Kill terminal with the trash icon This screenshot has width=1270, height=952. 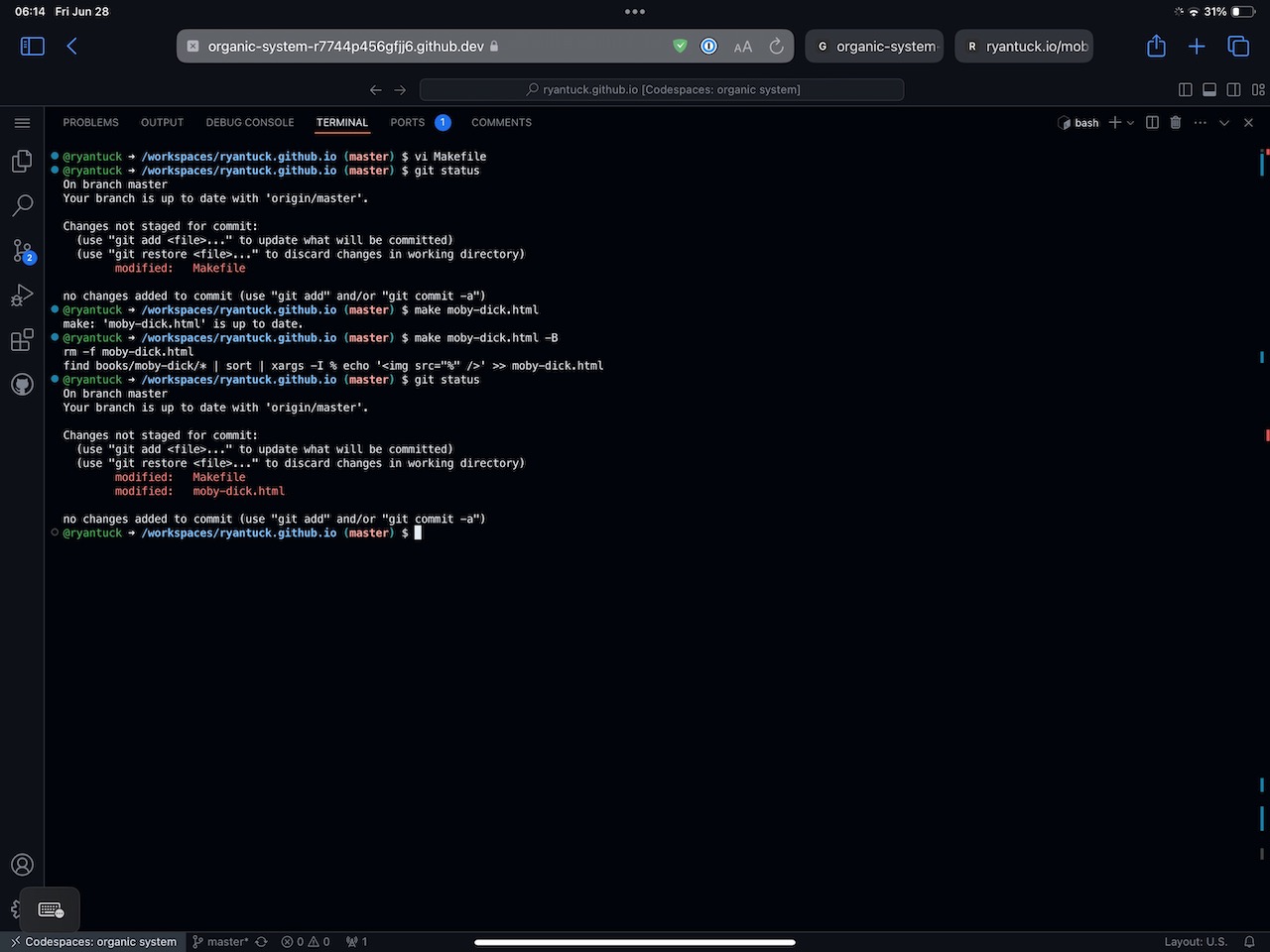click(1176, 123)
